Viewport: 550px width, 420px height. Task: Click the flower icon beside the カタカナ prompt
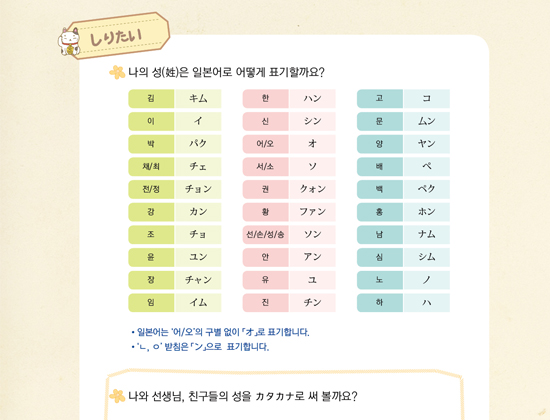pos(117,396)
